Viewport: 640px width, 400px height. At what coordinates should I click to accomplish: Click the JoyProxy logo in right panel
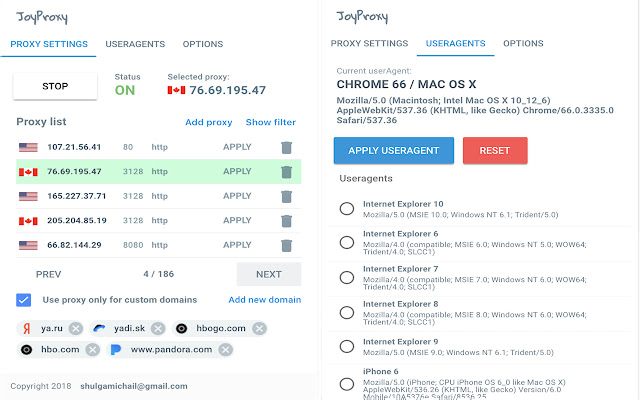pos(362,17)
